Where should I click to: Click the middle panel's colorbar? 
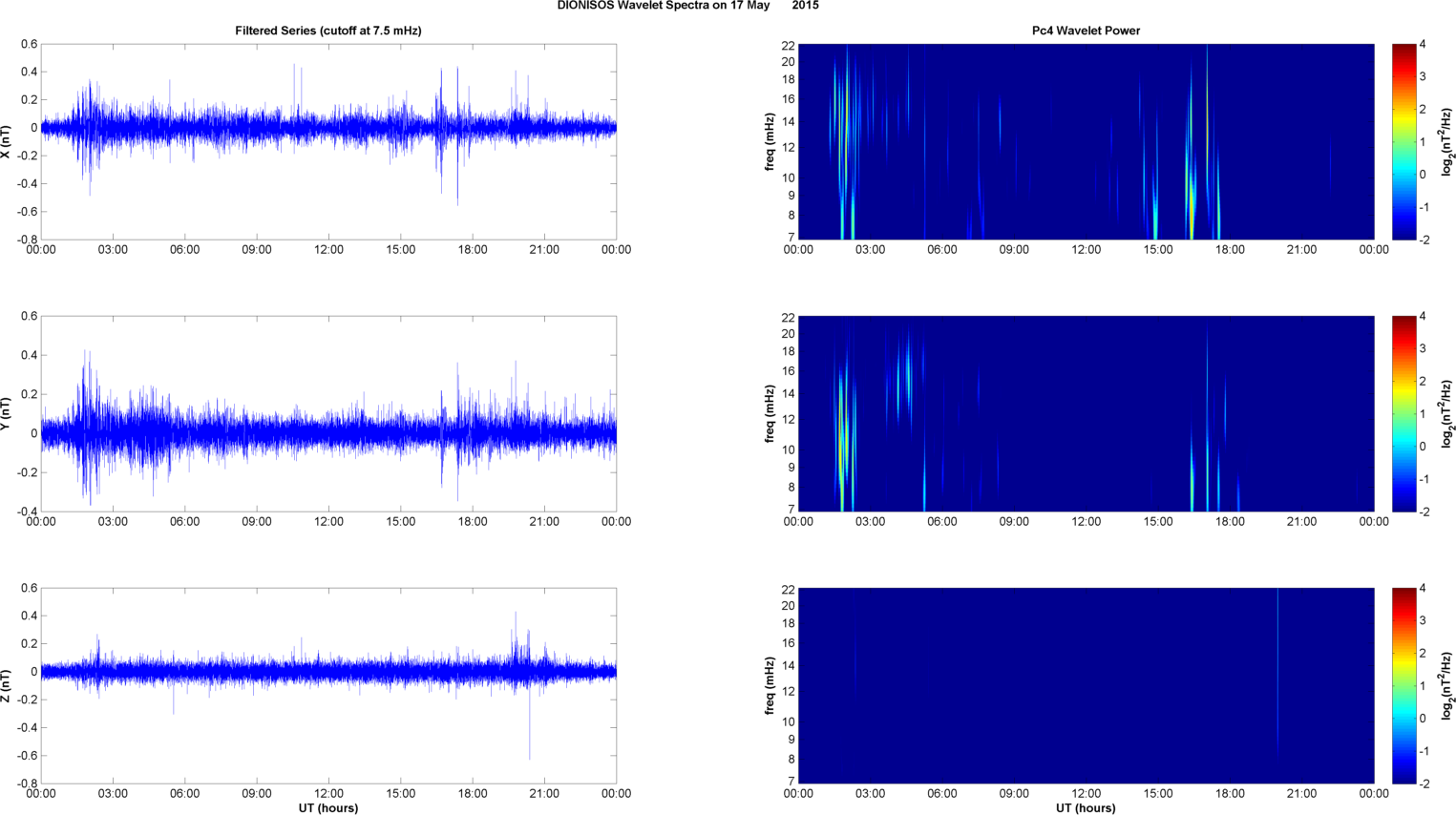pos(1403,413)
